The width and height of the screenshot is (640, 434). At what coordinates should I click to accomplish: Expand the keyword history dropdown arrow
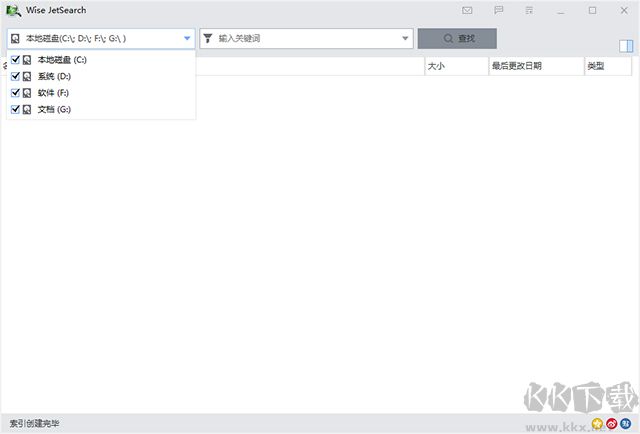[x=405, y=38]
